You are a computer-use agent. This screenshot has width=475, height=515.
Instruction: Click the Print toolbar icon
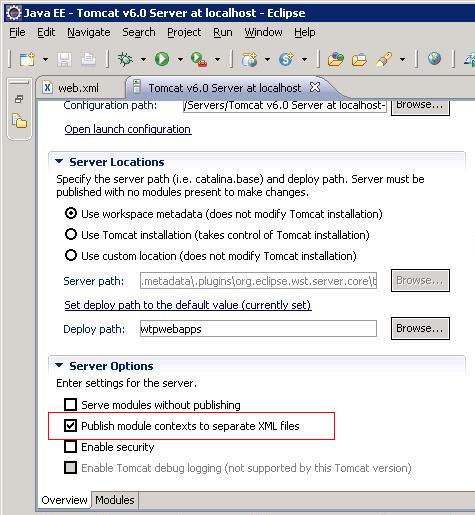88,60
